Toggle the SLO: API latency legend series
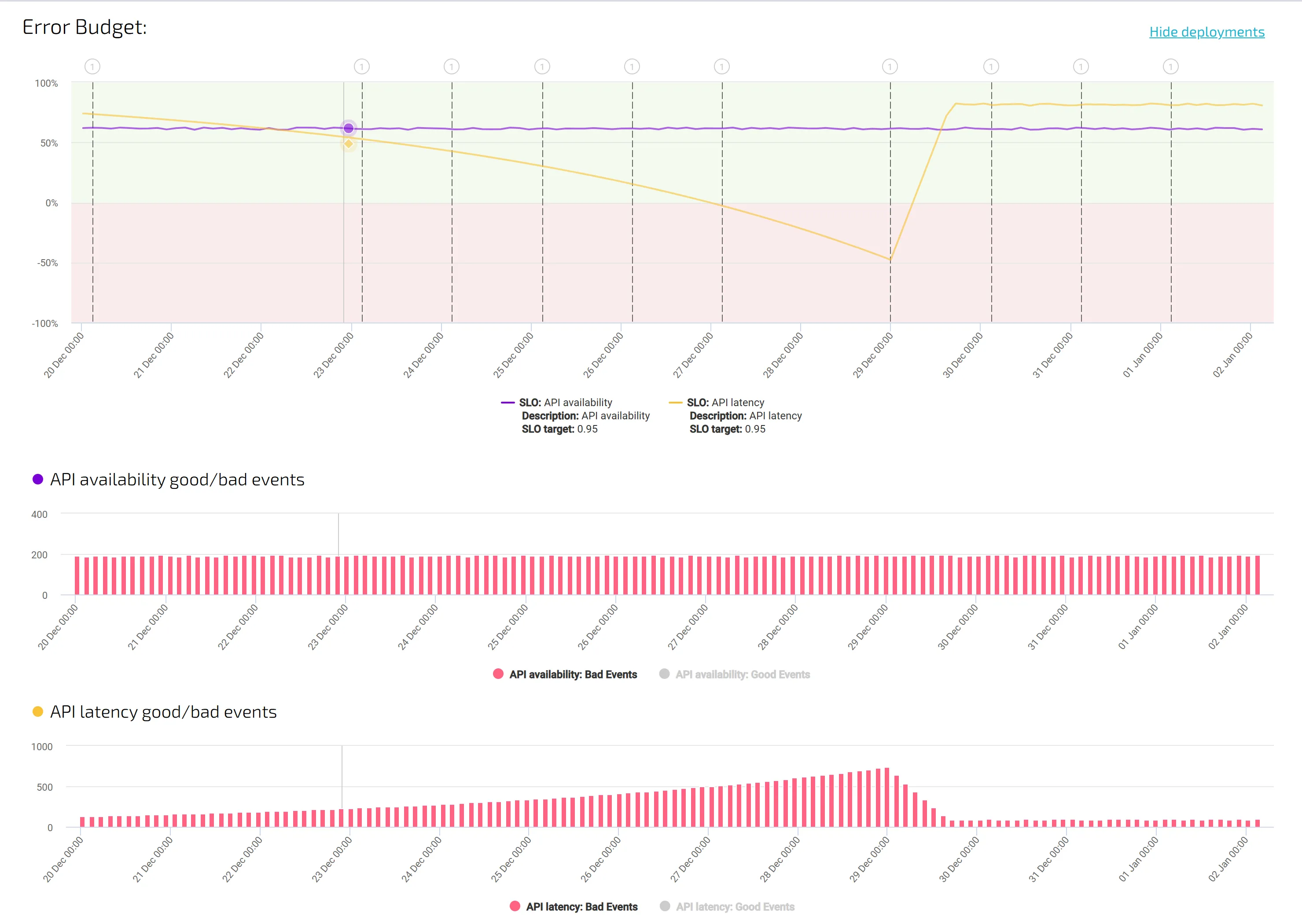The width and height of the screenshot is (1302, 924). coord(735,416)
